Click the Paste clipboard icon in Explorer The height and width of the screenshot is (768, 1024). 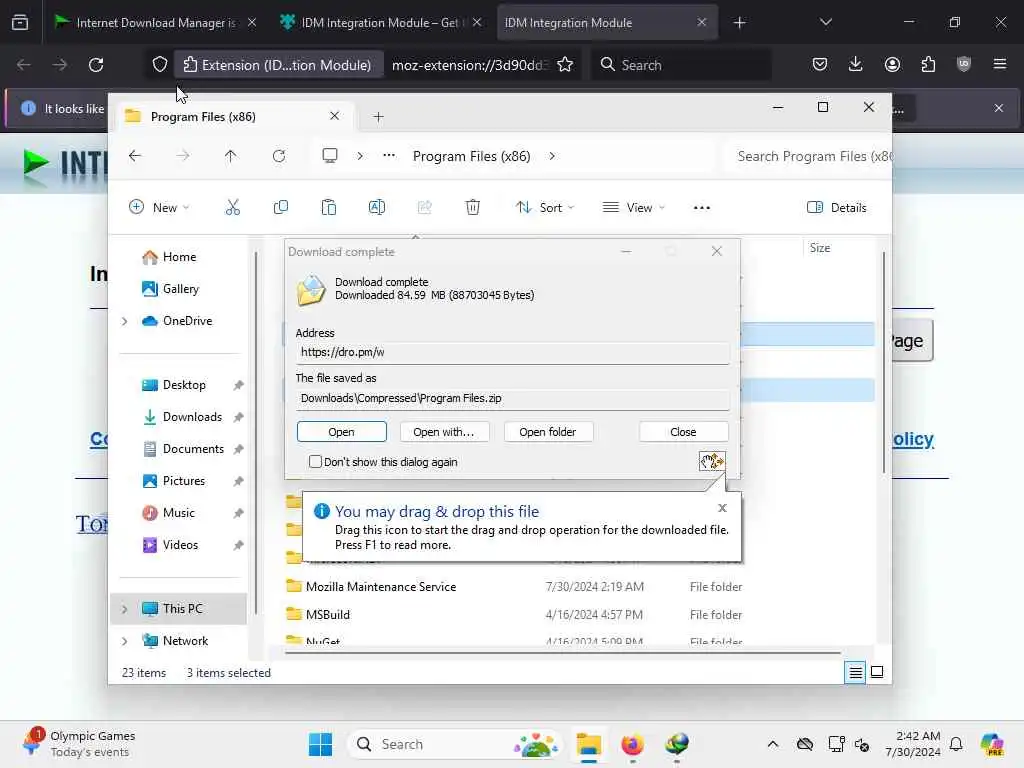[x=328, y=208]
